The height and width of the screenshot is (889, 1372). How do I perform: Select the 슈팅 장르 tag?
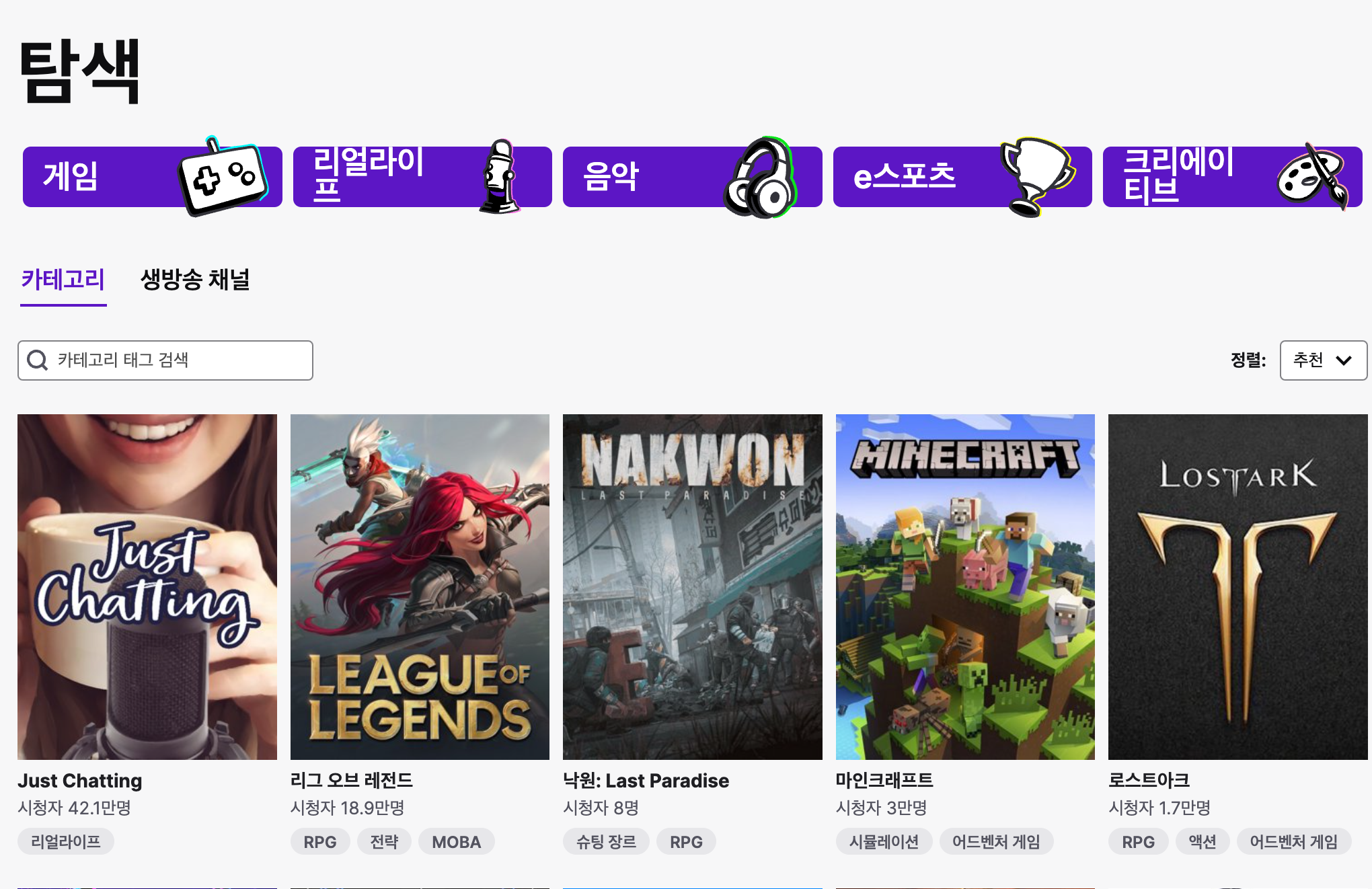605,842
